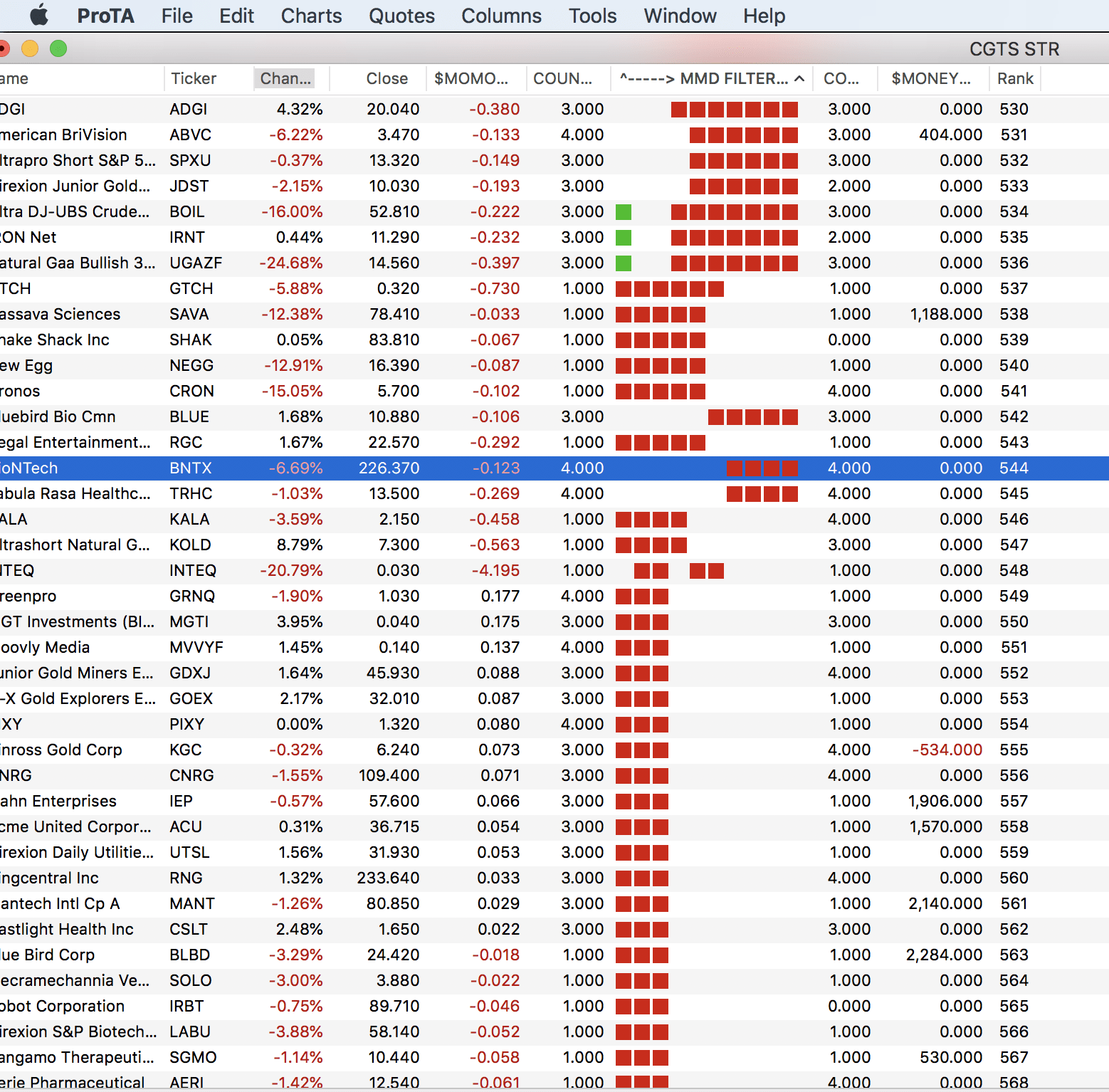1109x1092 pixels.
Task: Select the SHAK ticker row
Action: [x=190, y=340]
